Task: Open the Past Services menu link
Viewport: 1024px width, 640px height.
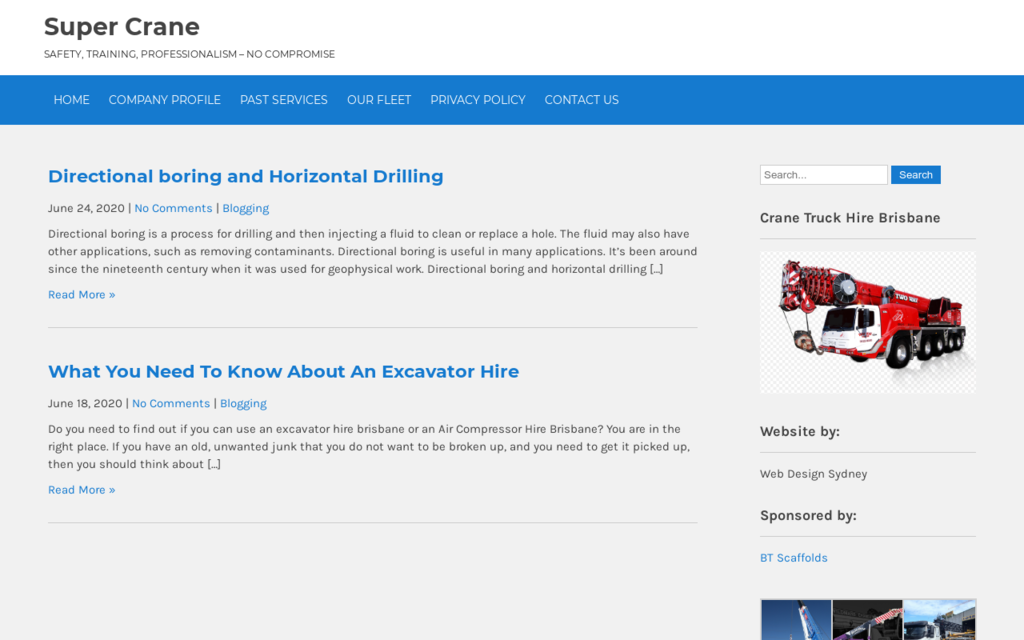Action: tap(283, 100)
